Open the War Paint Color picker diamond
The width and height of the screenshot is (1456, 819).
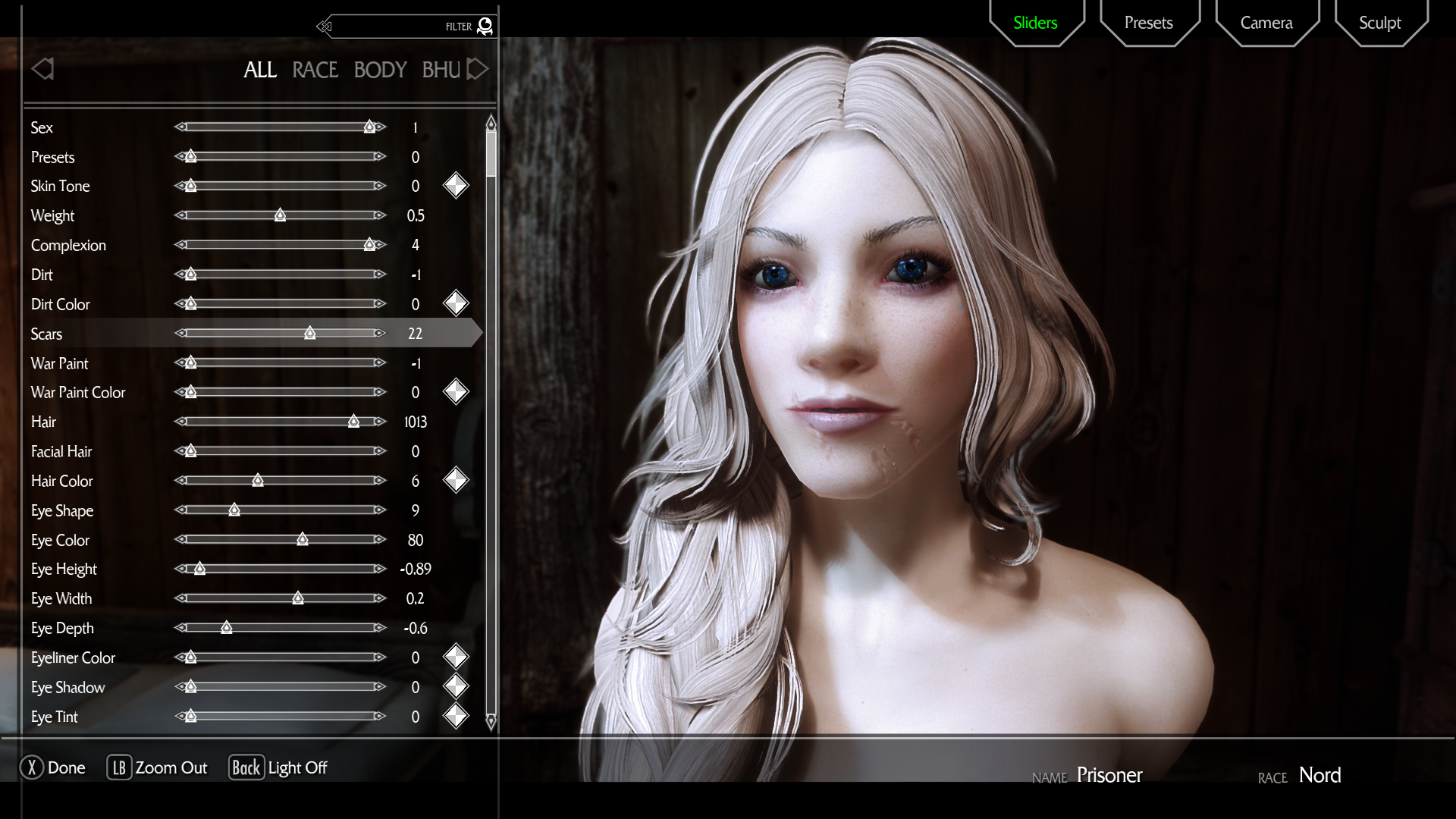pyautogui.click(x=456, y=392)
